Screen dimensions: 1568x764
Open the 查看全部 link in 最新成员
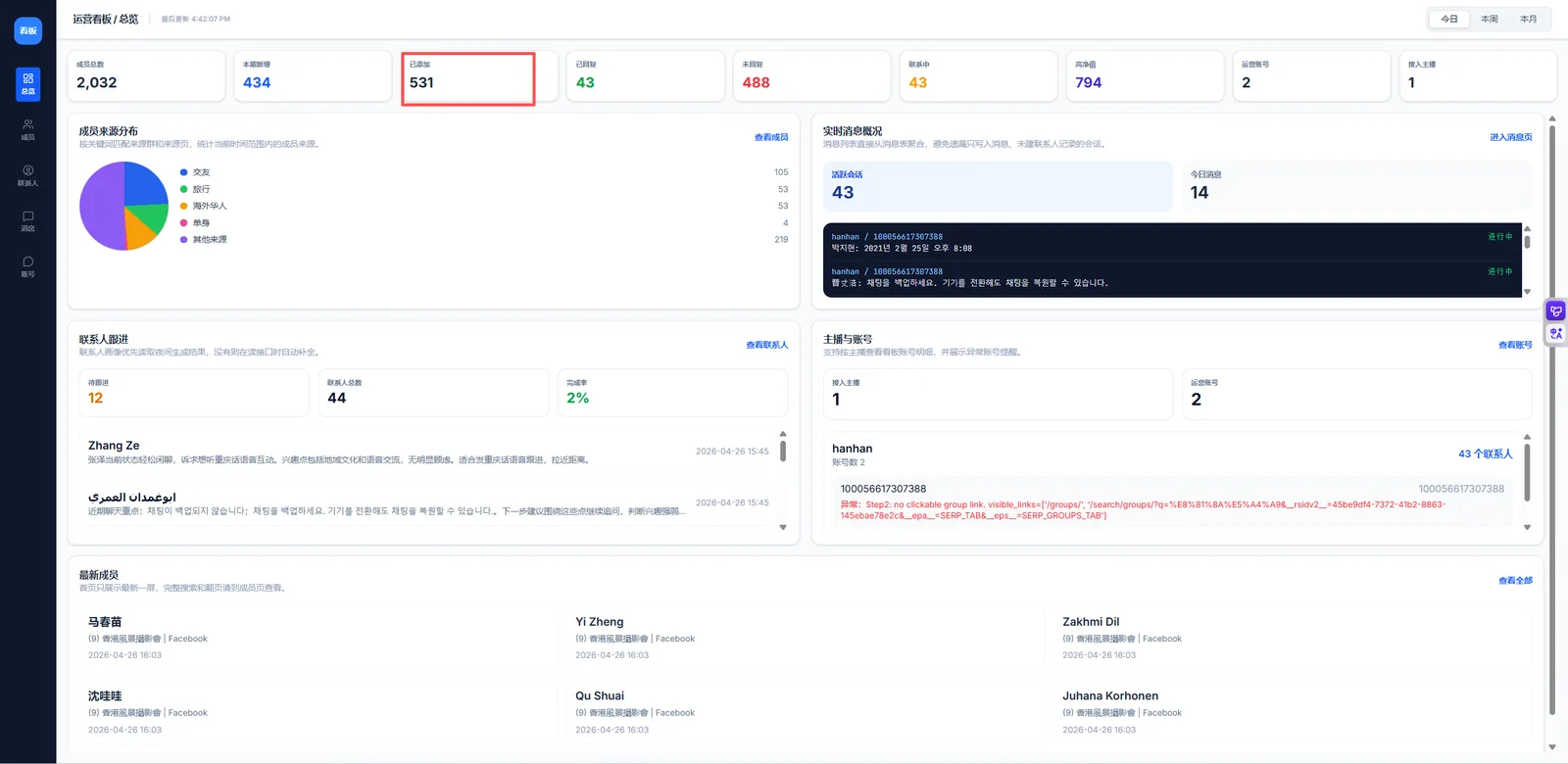click(1515, 581)
